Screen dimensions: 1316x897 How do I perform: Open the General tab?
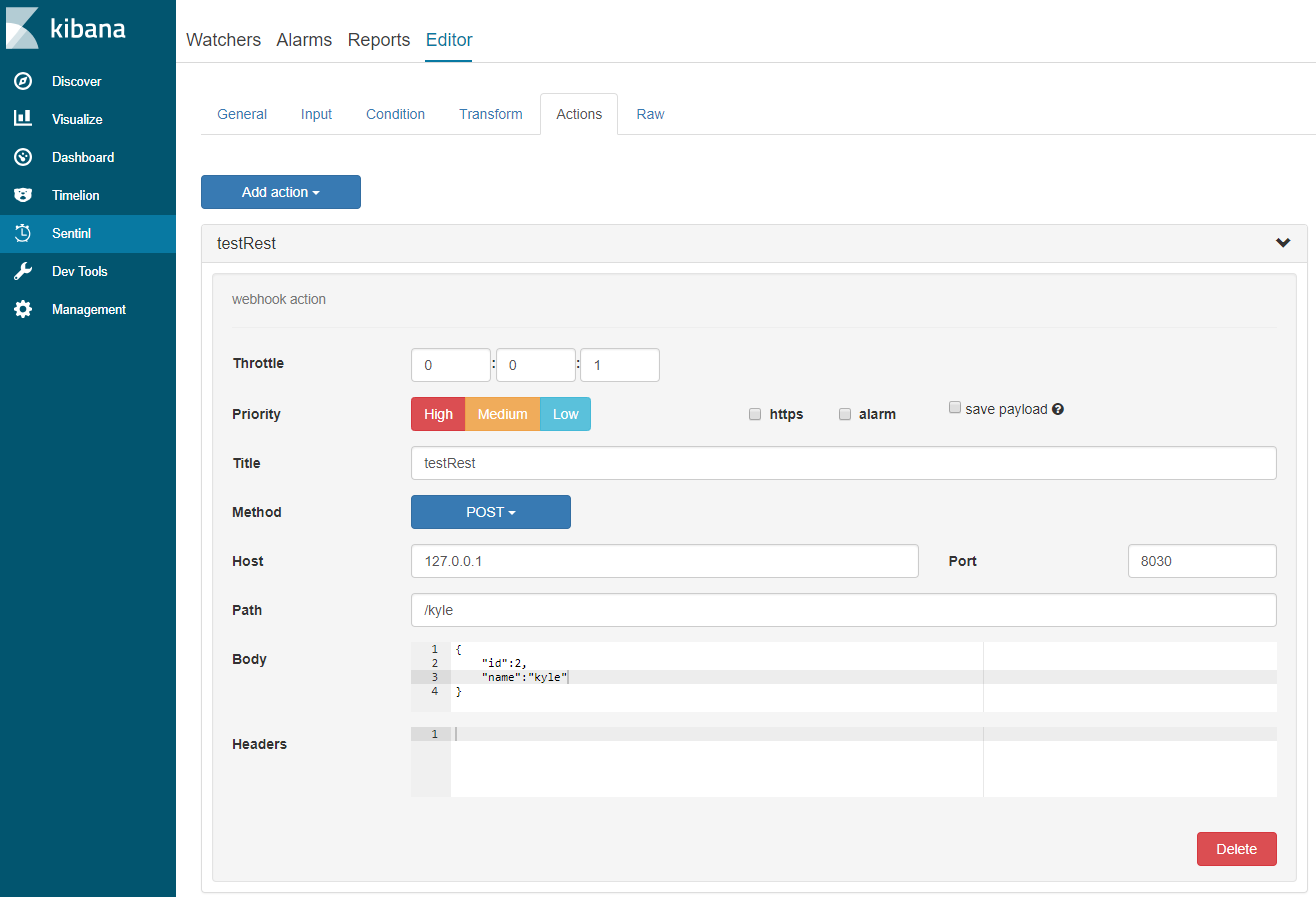[242, 114]
